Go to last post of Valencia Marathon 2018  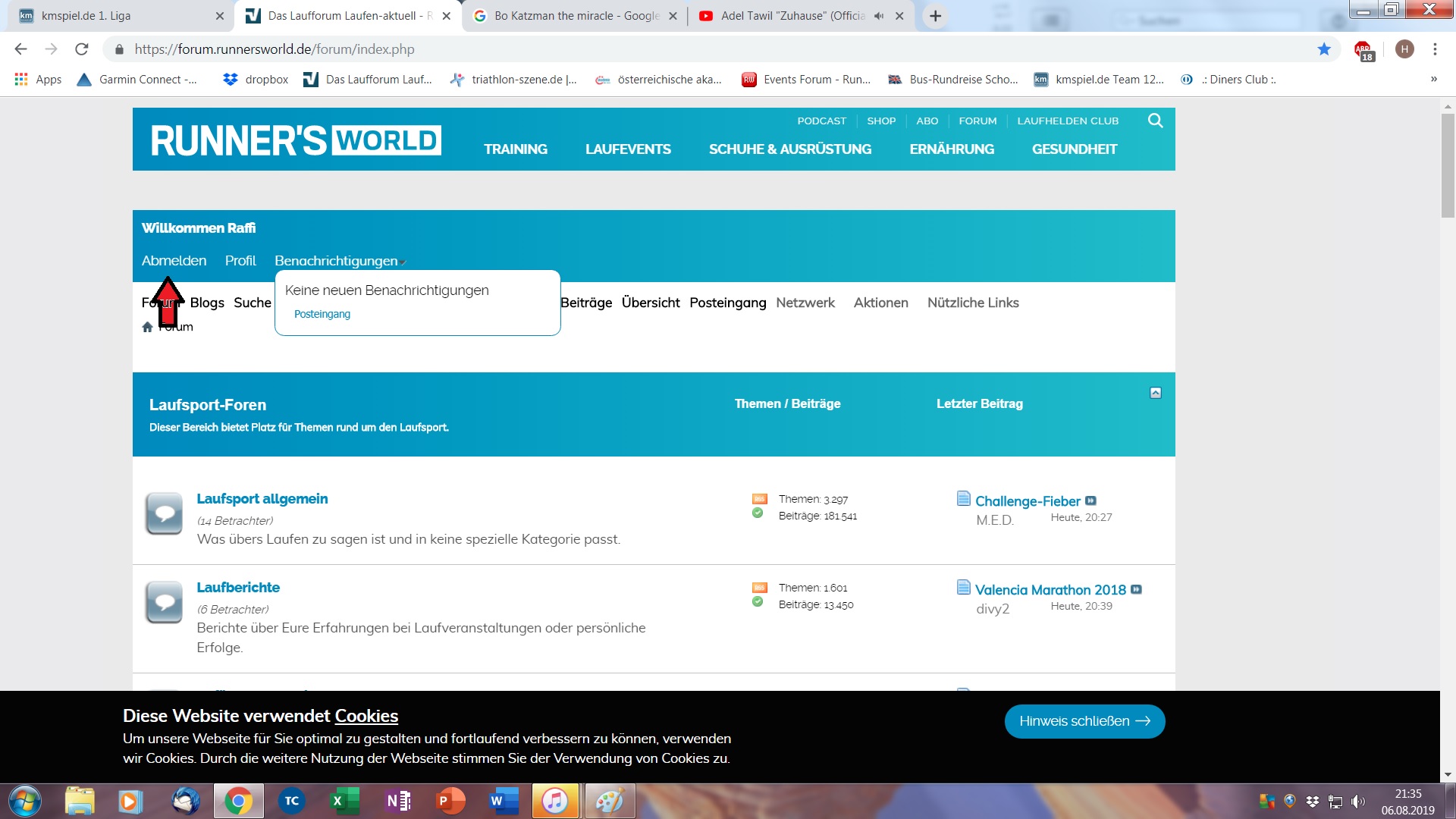tap(1136, 589)
